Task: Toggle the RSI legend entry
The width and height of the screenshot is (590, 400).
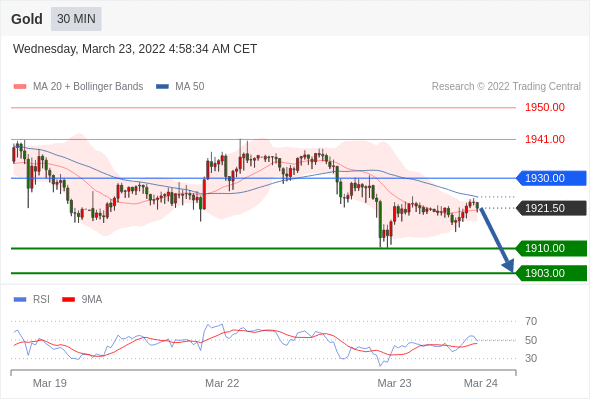Action: point(32,300)
